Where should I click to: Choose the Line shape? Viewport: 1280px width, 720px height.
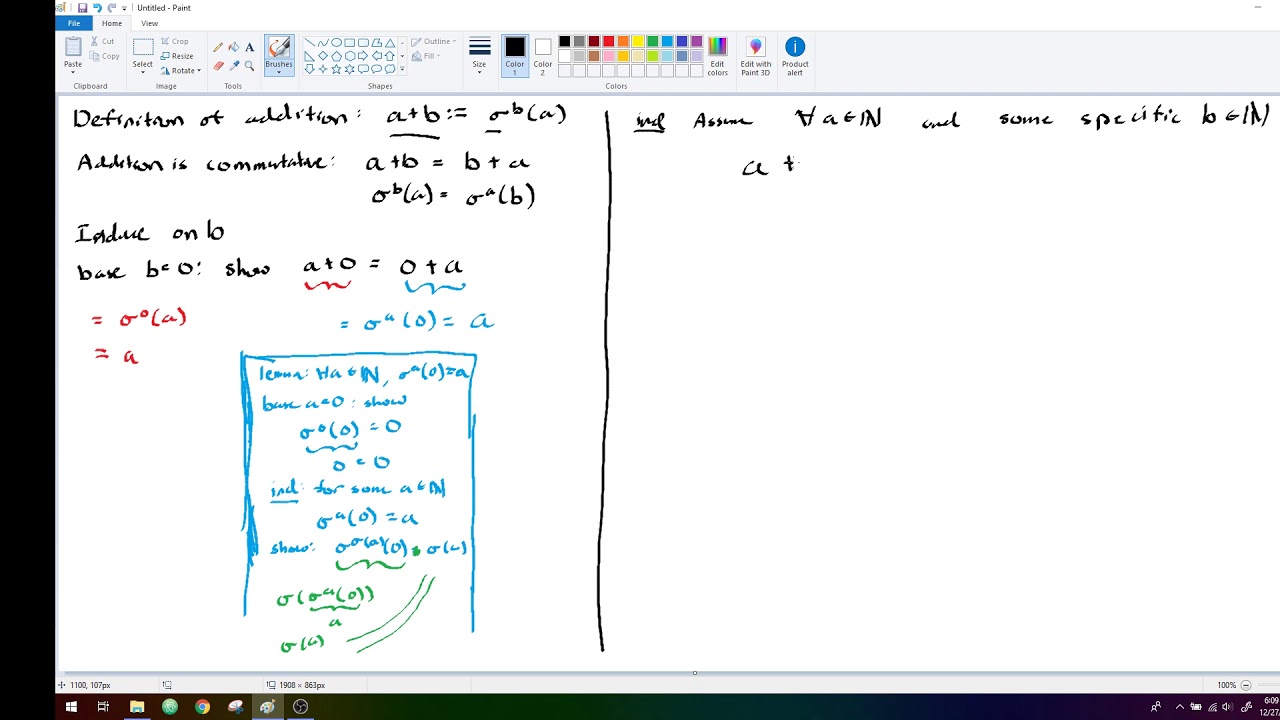(x=310, y=43)
